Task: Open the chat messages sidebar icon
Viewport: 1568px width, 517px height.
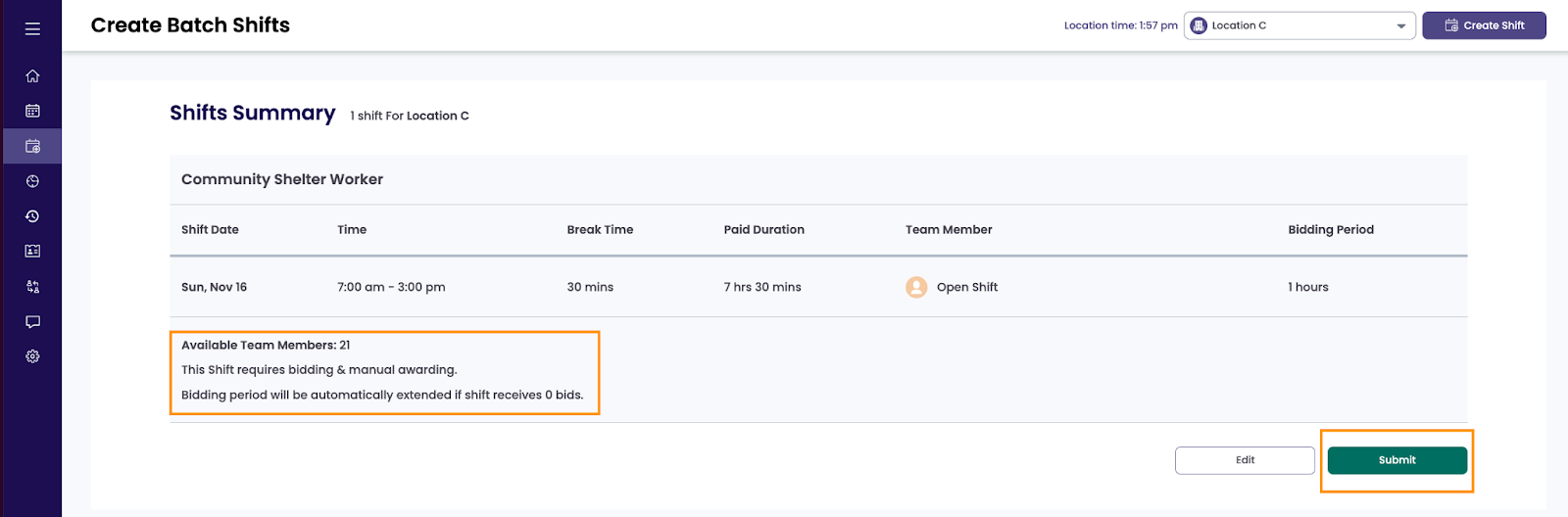Action: point(32,322)
